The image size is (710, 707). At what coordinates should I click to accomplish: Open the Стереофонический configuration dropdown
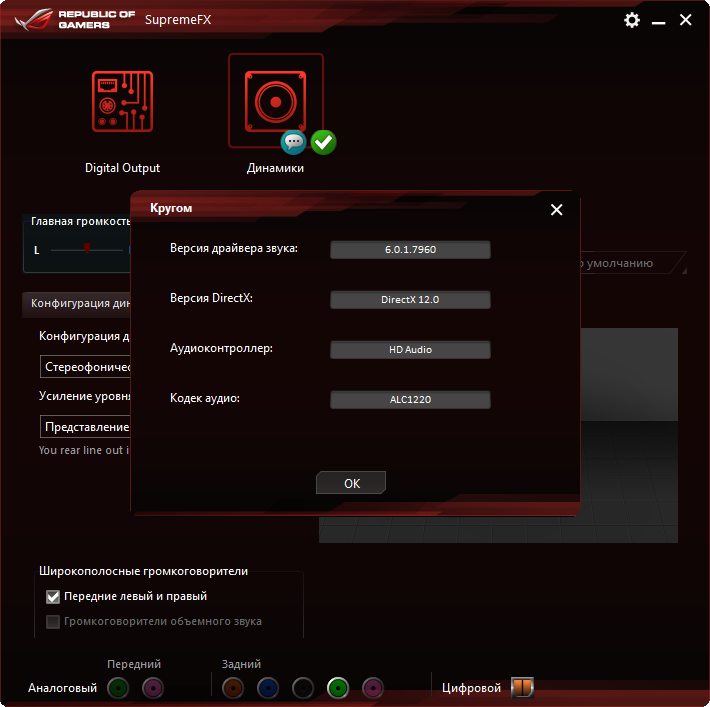[85, 366]
